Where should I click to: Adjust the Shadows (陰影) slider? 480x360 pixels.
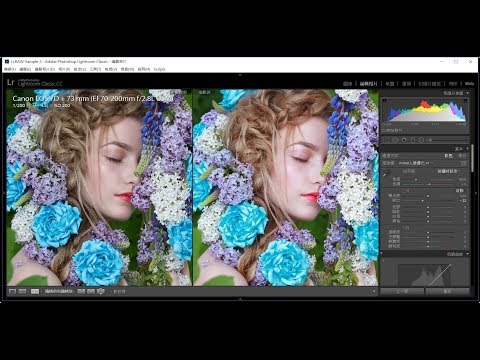[x=428, y=212]
